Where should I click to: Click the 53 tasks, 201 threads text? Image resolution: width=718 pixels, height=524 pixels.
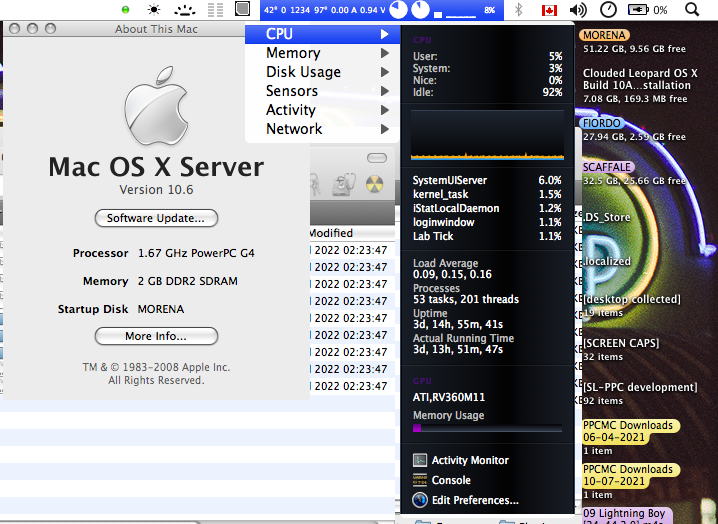466,299
